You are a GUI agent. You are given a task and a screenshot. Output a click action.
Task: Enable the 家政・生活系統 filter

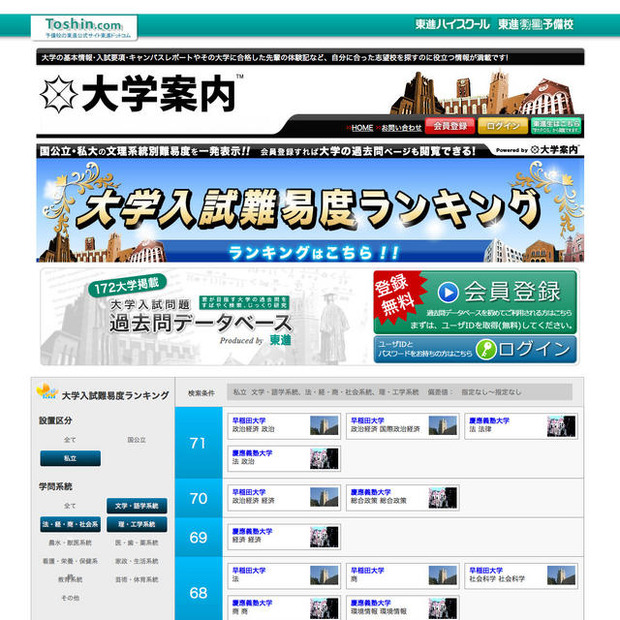pyautogui.click(x=136, y=561)
